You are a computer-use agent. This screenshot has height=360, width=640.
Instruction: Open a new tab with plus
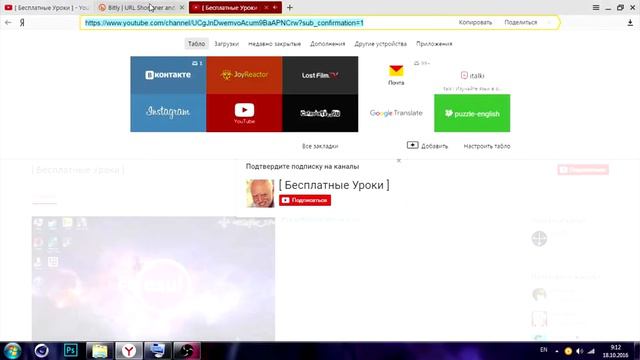coord(290,7)
